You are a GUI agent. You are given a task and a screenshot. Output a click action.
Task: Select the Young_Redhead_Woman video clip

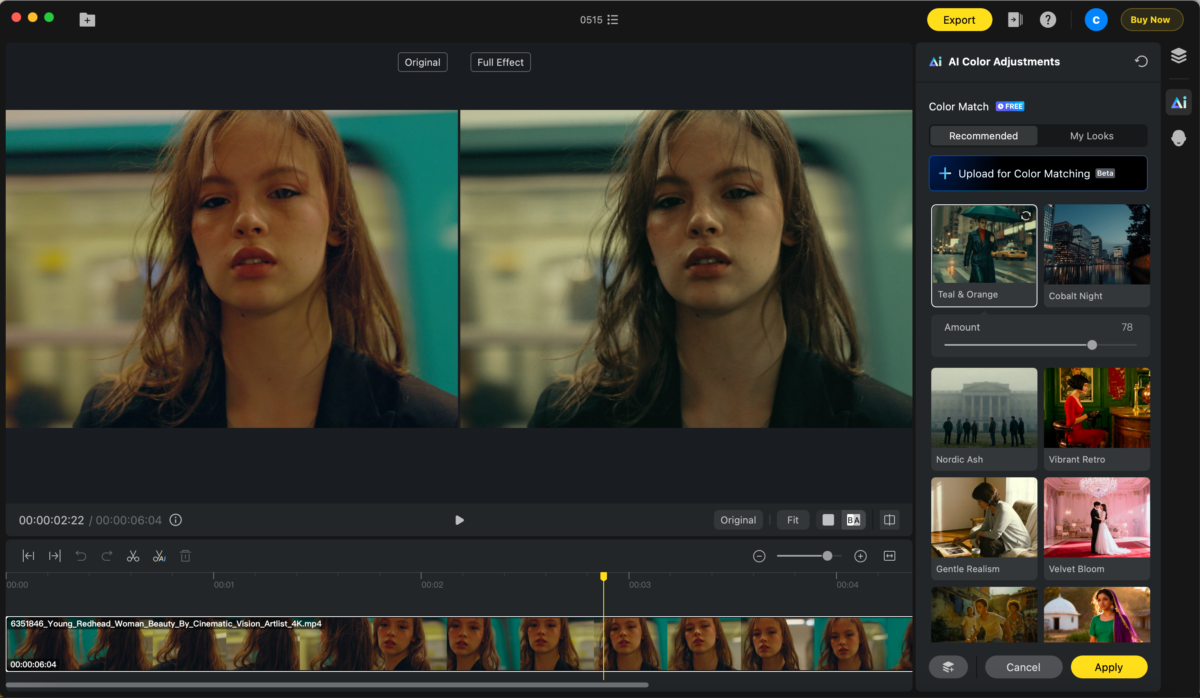point(459,644)
